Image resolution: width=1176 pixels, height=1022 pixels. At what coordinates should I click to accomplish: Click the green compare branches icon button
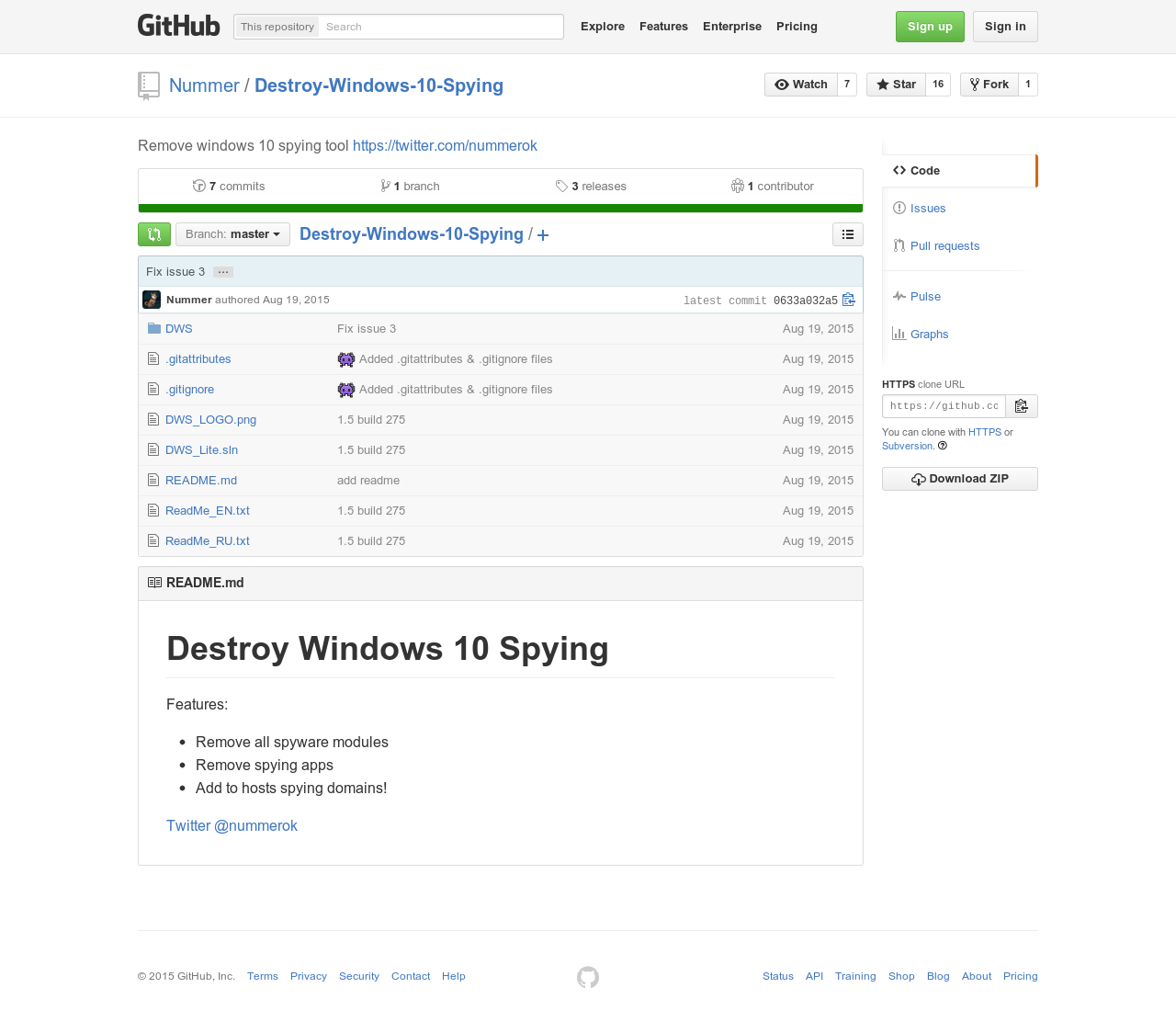point(154,234)
